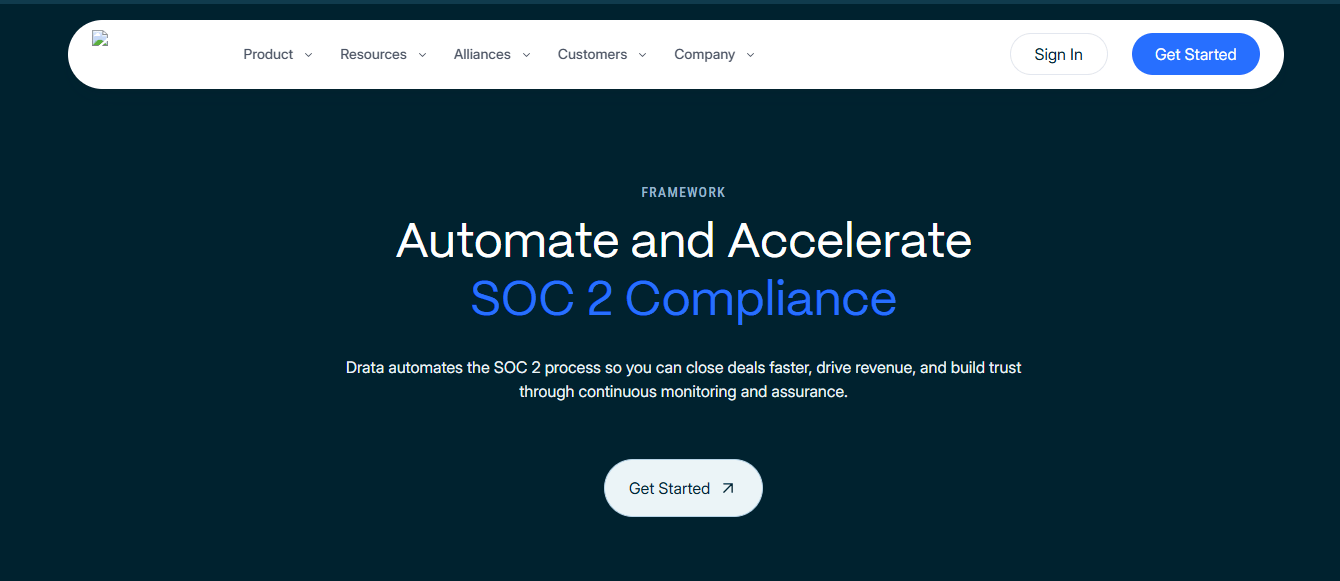Screen dimensions: 1340x581
Task: Click the broken logo image in navbar
Action: click(100, 39)
